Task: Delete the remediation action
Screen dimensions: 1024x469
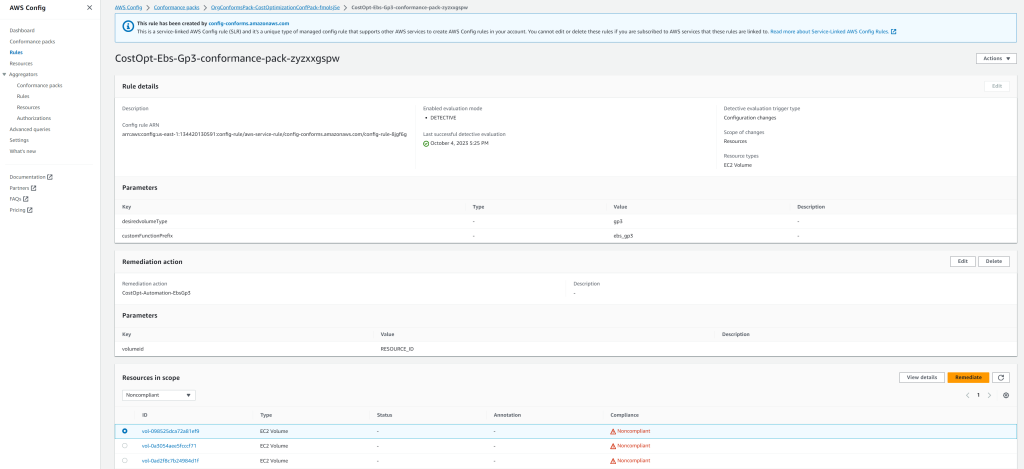Action: pyautogui.click(x=993, y=261)
